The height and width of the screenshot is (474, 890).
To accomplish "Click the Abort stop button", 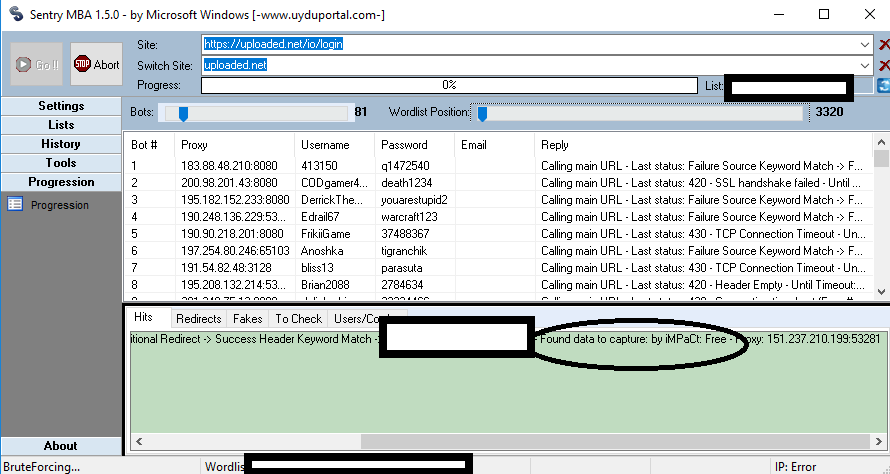I will pos(96,64).
